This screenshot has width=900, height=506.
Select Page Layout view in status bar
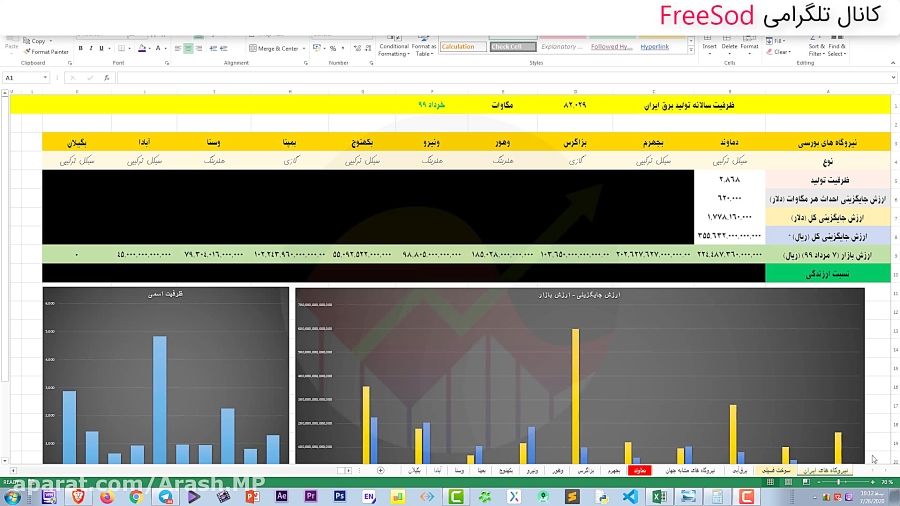coord(788,482)
